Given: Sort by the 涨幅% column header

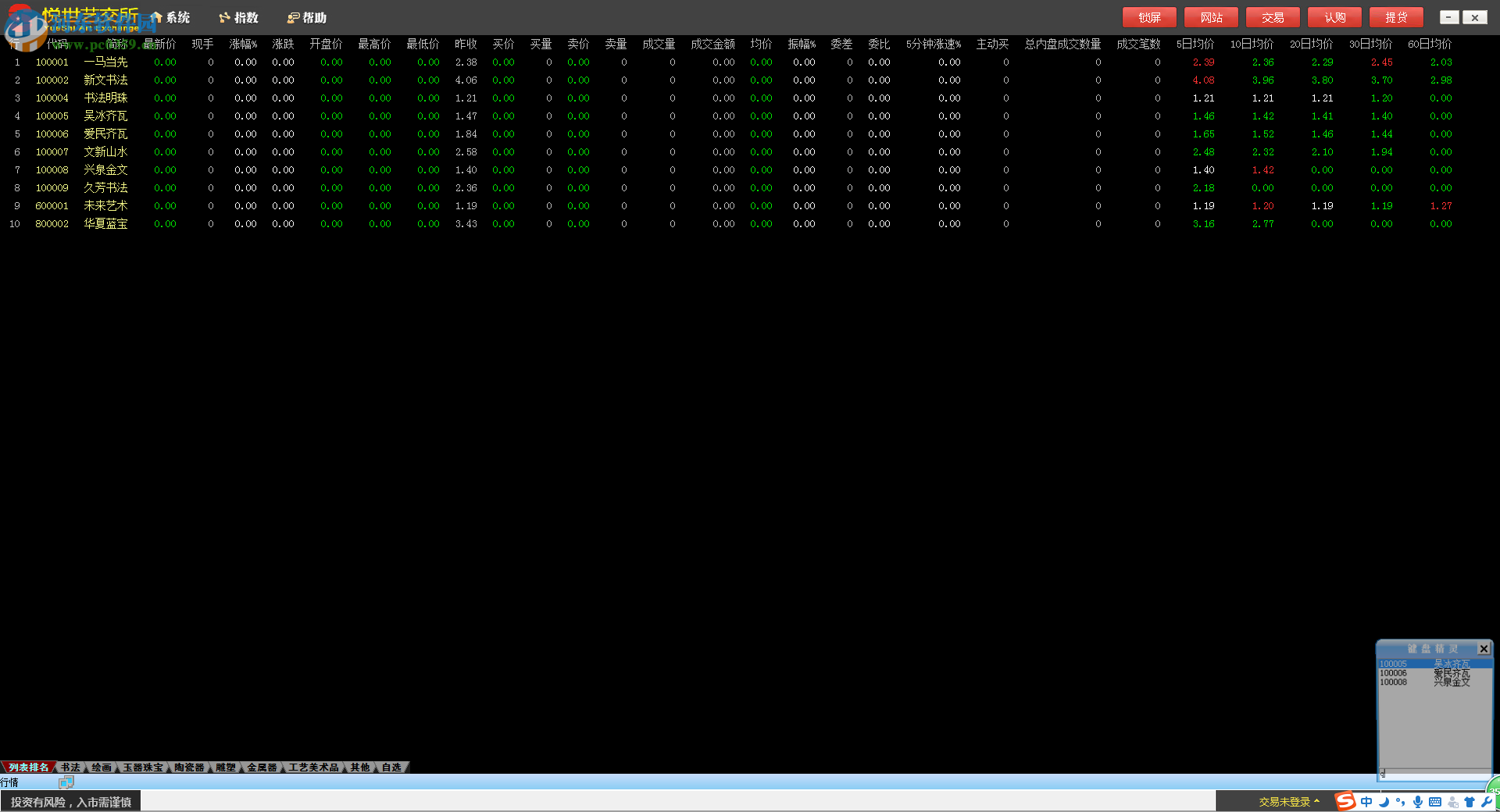Looking at the screenshot, I should tap(243, 45).
